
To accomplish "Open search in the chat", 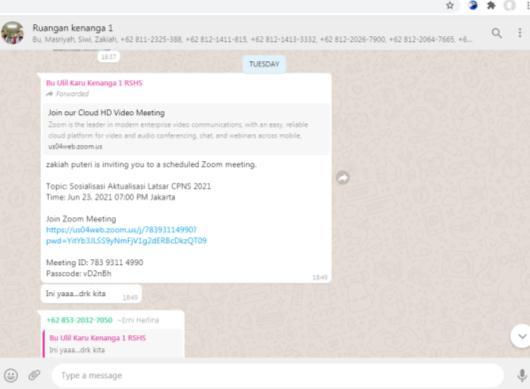I will pyautogui.click(x=496, y=33).
